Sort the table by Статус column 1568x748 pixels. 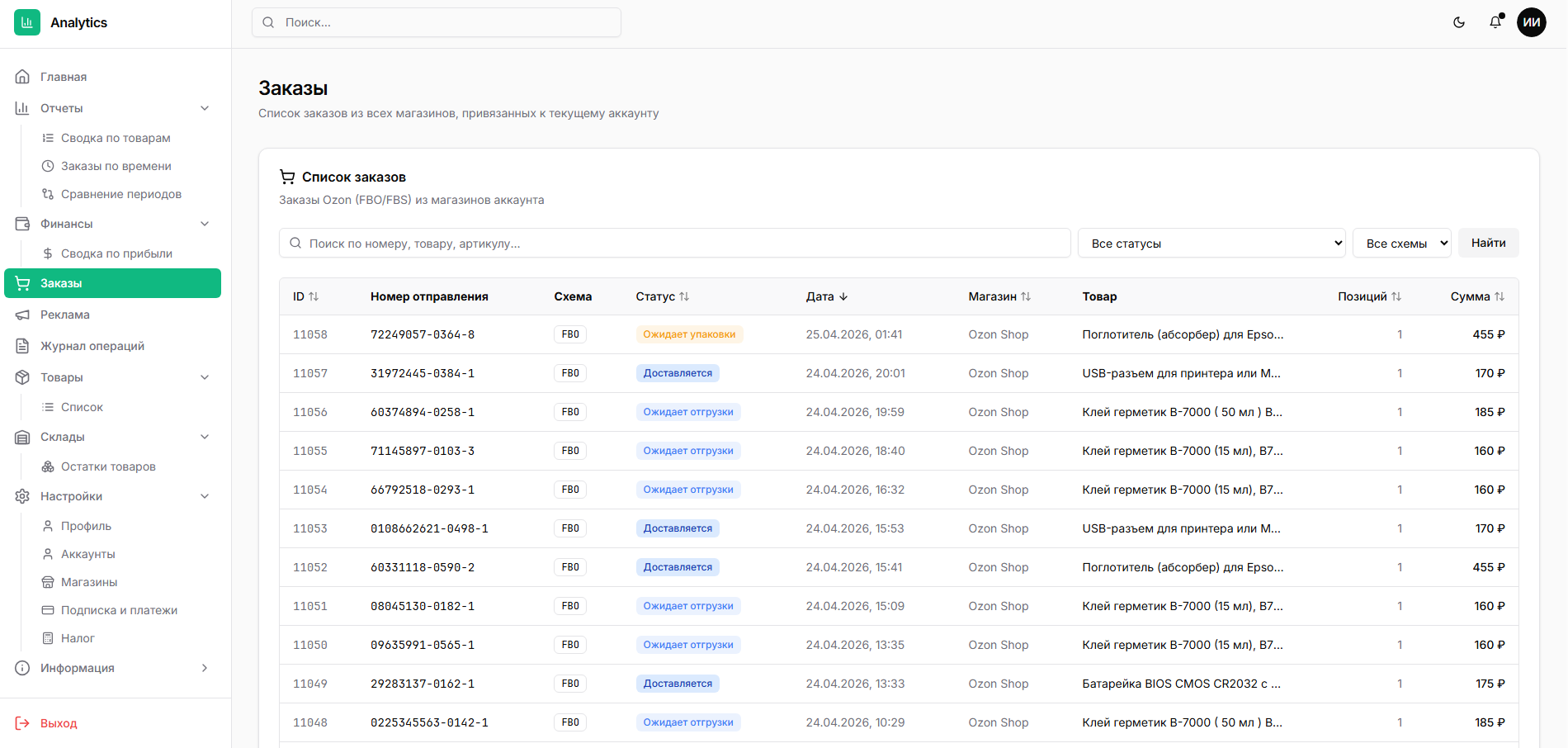[684, 296]
